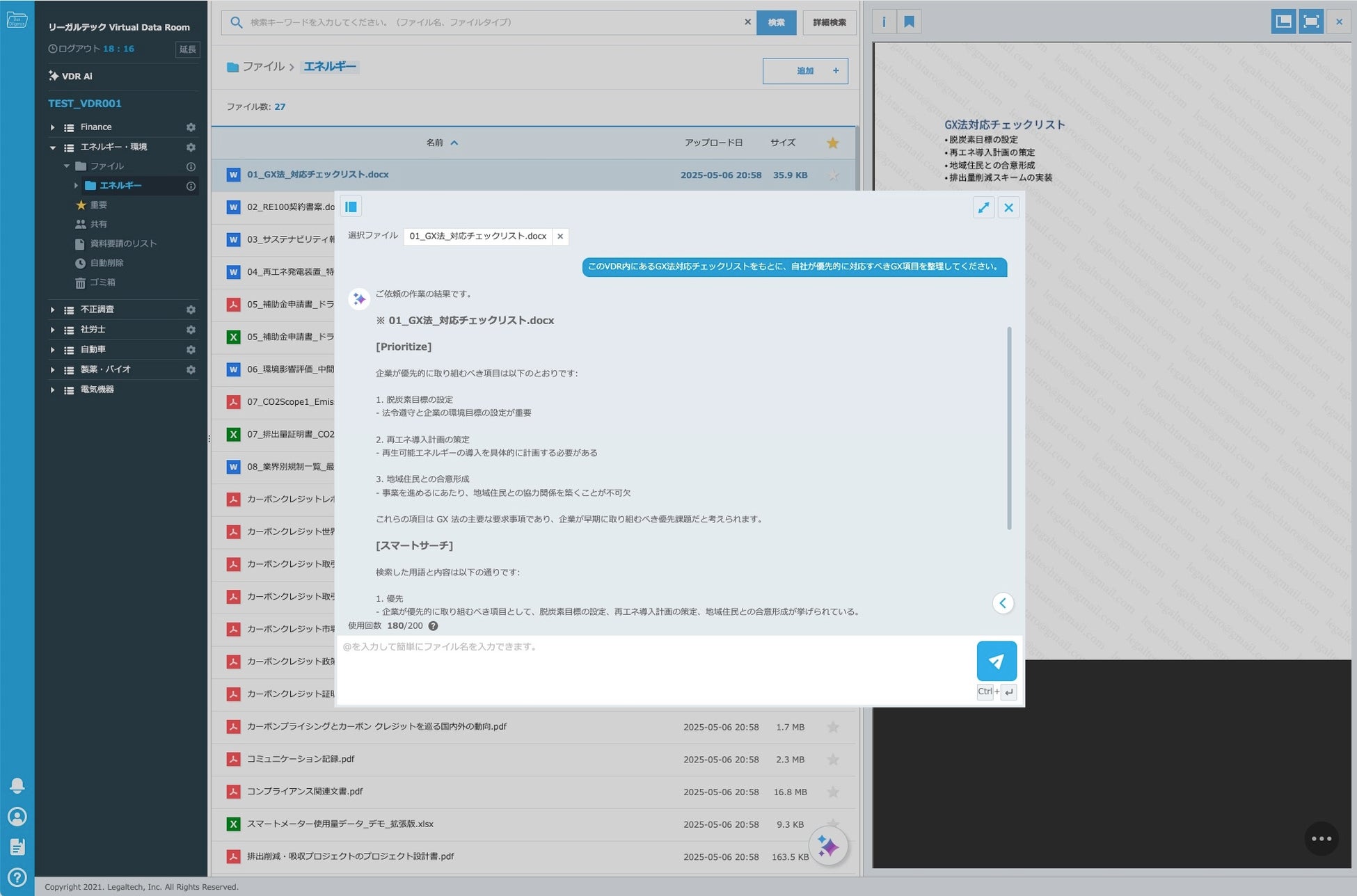Select the ゴミ箱 item in the sidebar

pyautogui.click(x=102, y=282)
